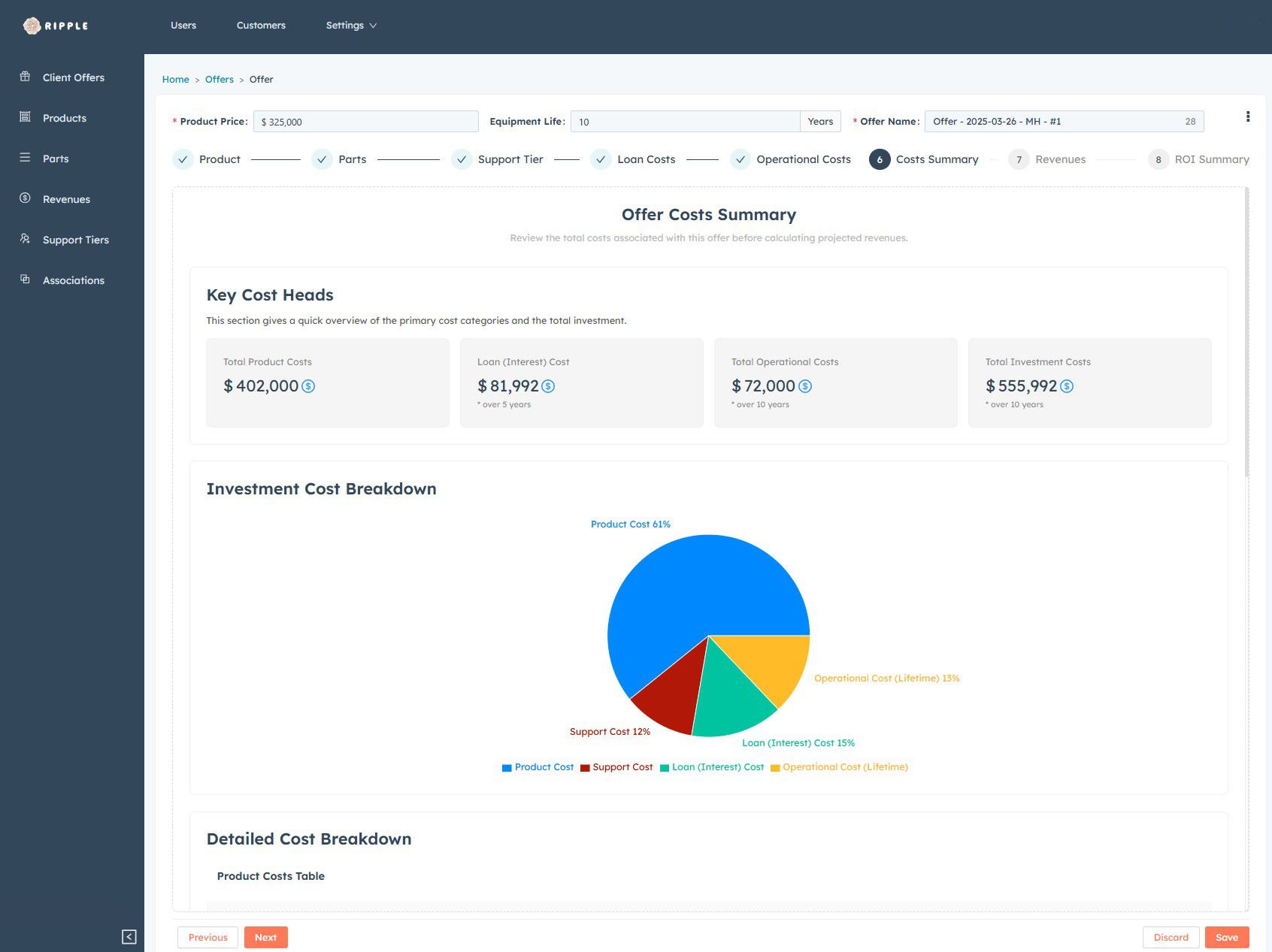The height and width of the screenshot is (952, 1272).
Task: Open the Customers menu item
Action: pos(261,26)
